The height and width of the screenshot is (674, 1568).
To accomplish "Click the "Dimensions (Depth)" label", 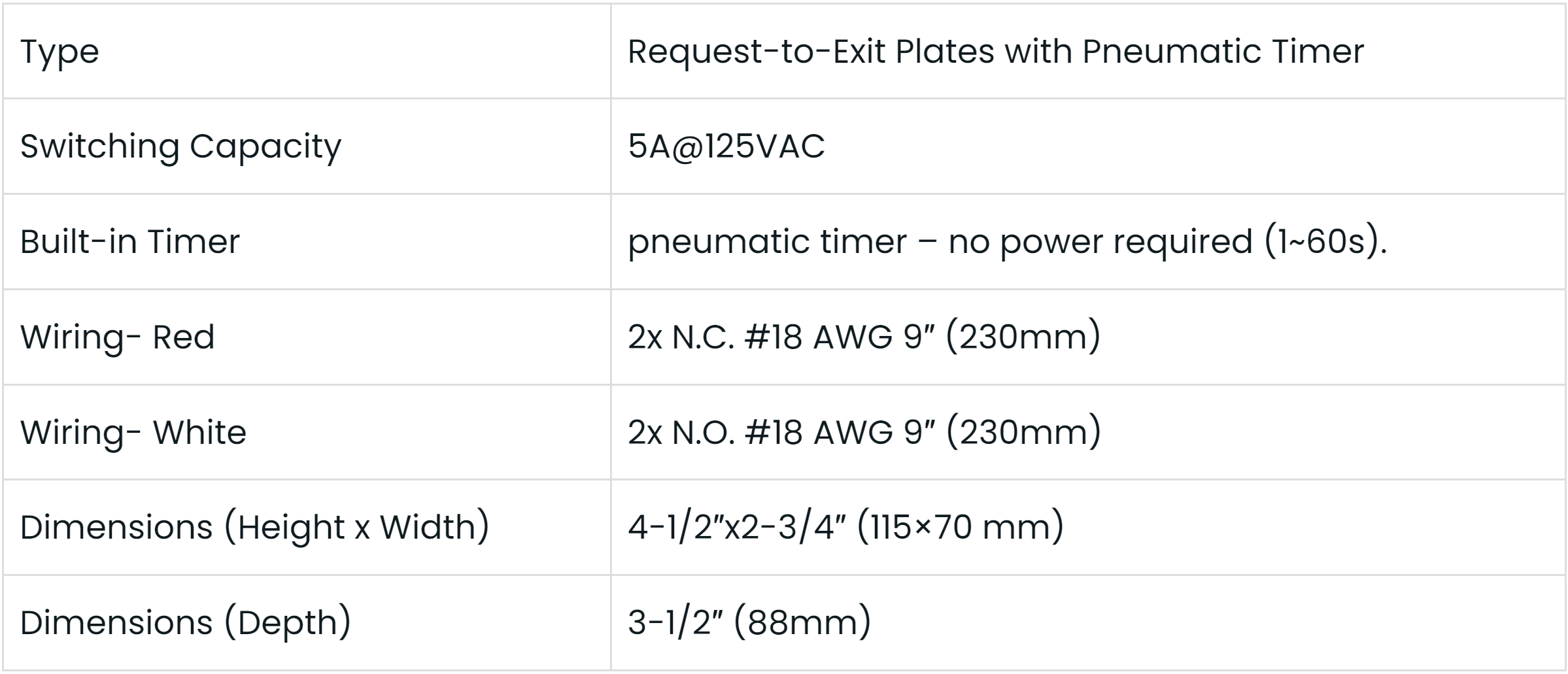I will (x=185, y=623).
